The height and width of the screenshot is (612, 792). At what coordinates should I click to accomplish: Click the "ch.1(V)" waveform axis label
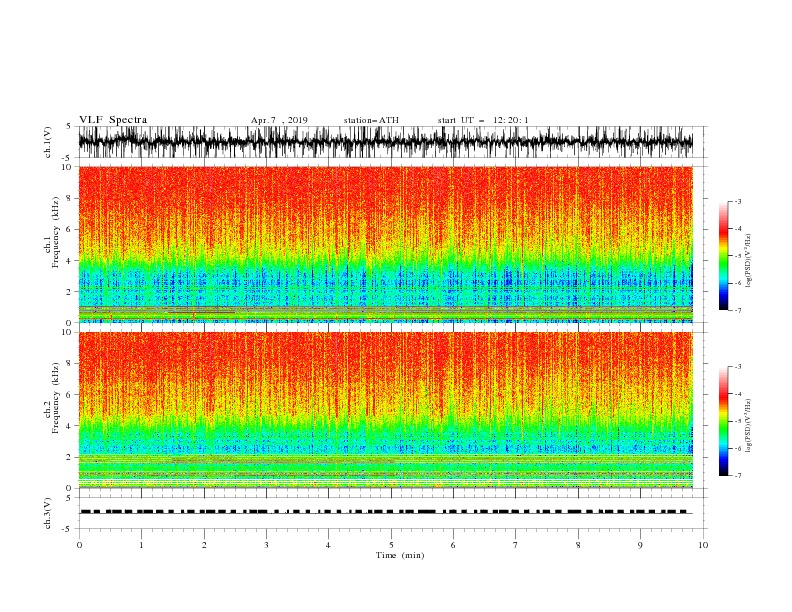tap(48, 142)
